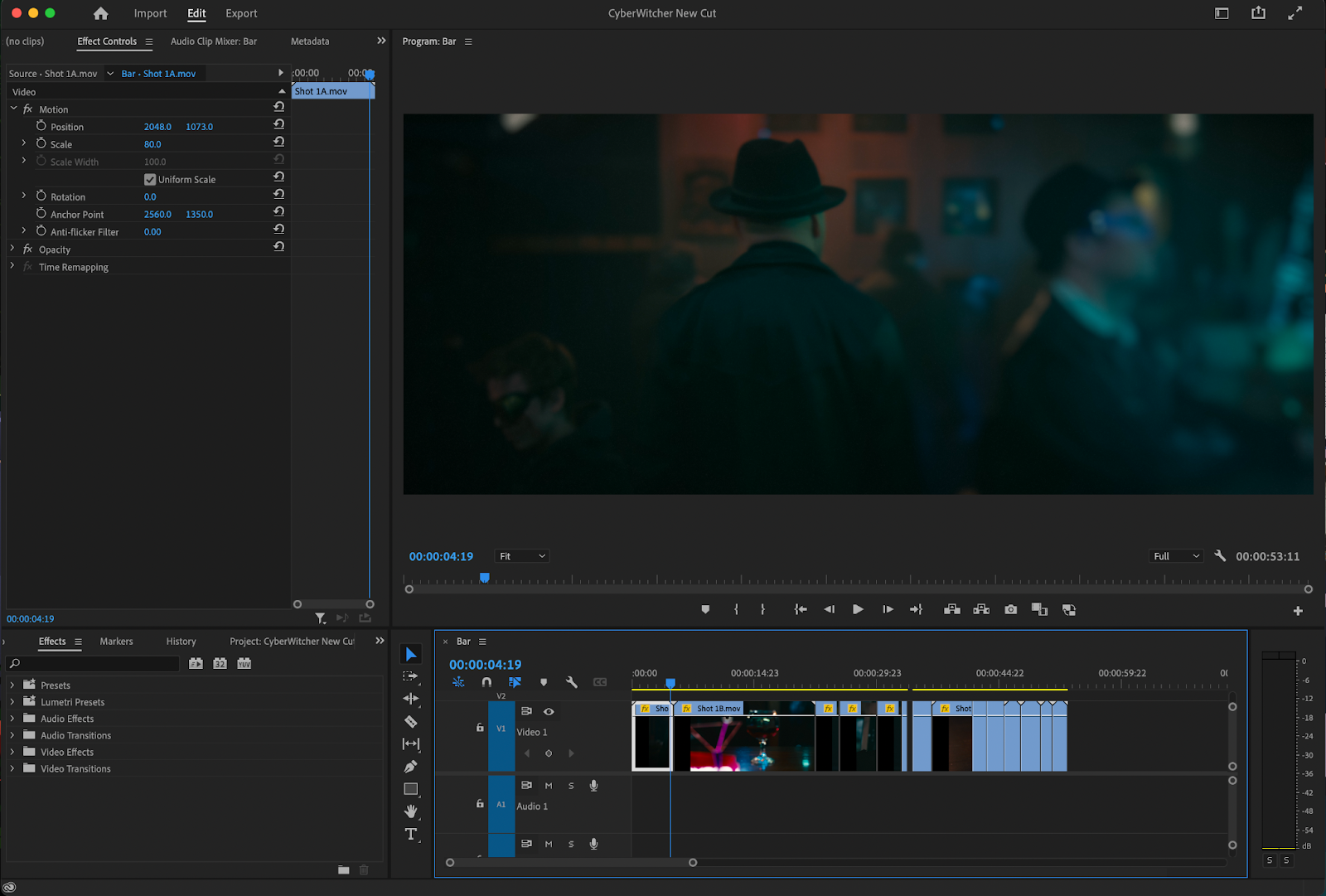Image resolution: width=1326 pixels, height=896 pixels.
Task: Open the Full playback resolution dropdown
Action: [1174, 555]
